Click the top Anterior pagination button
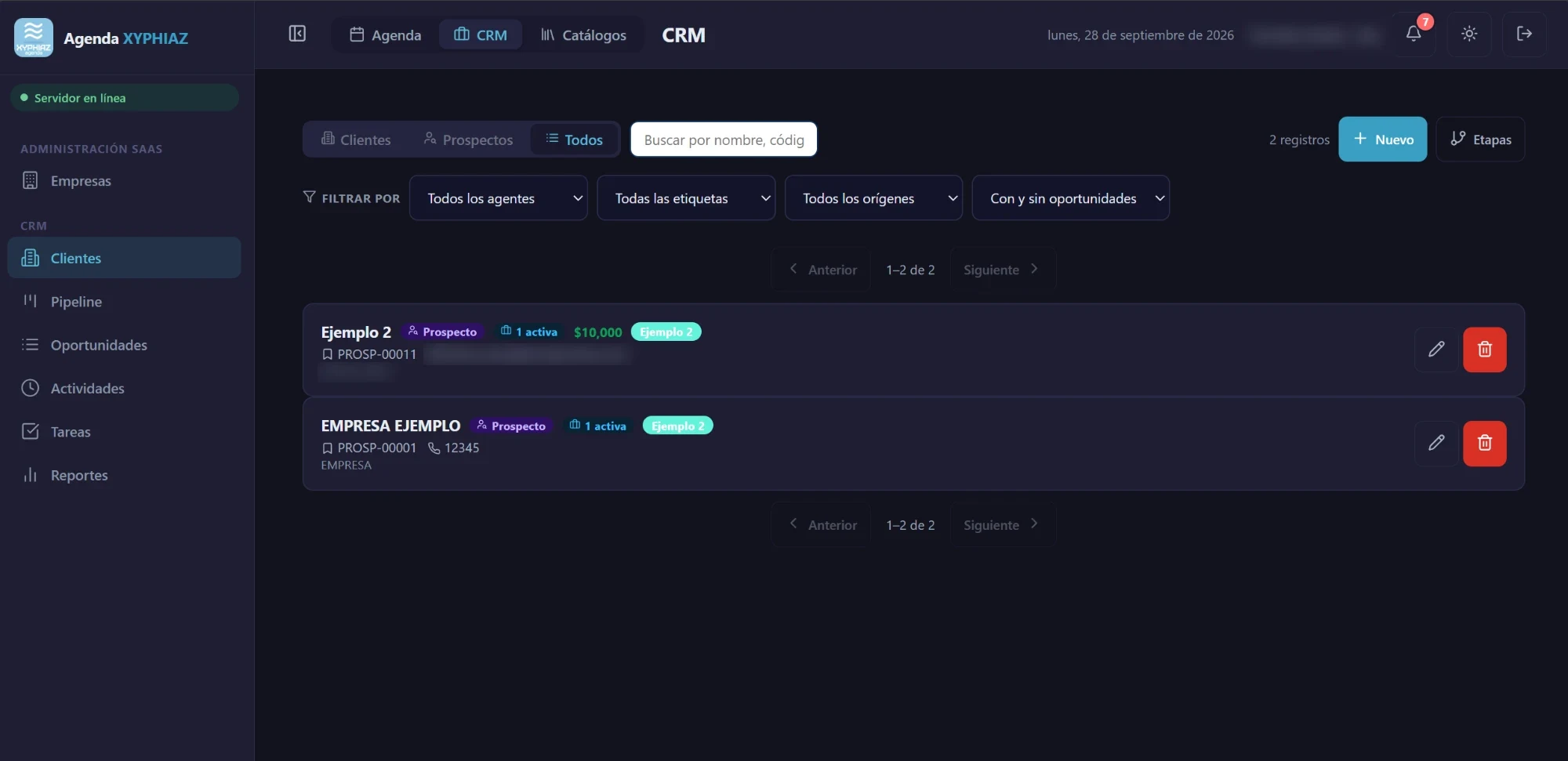 pos(822,270)
